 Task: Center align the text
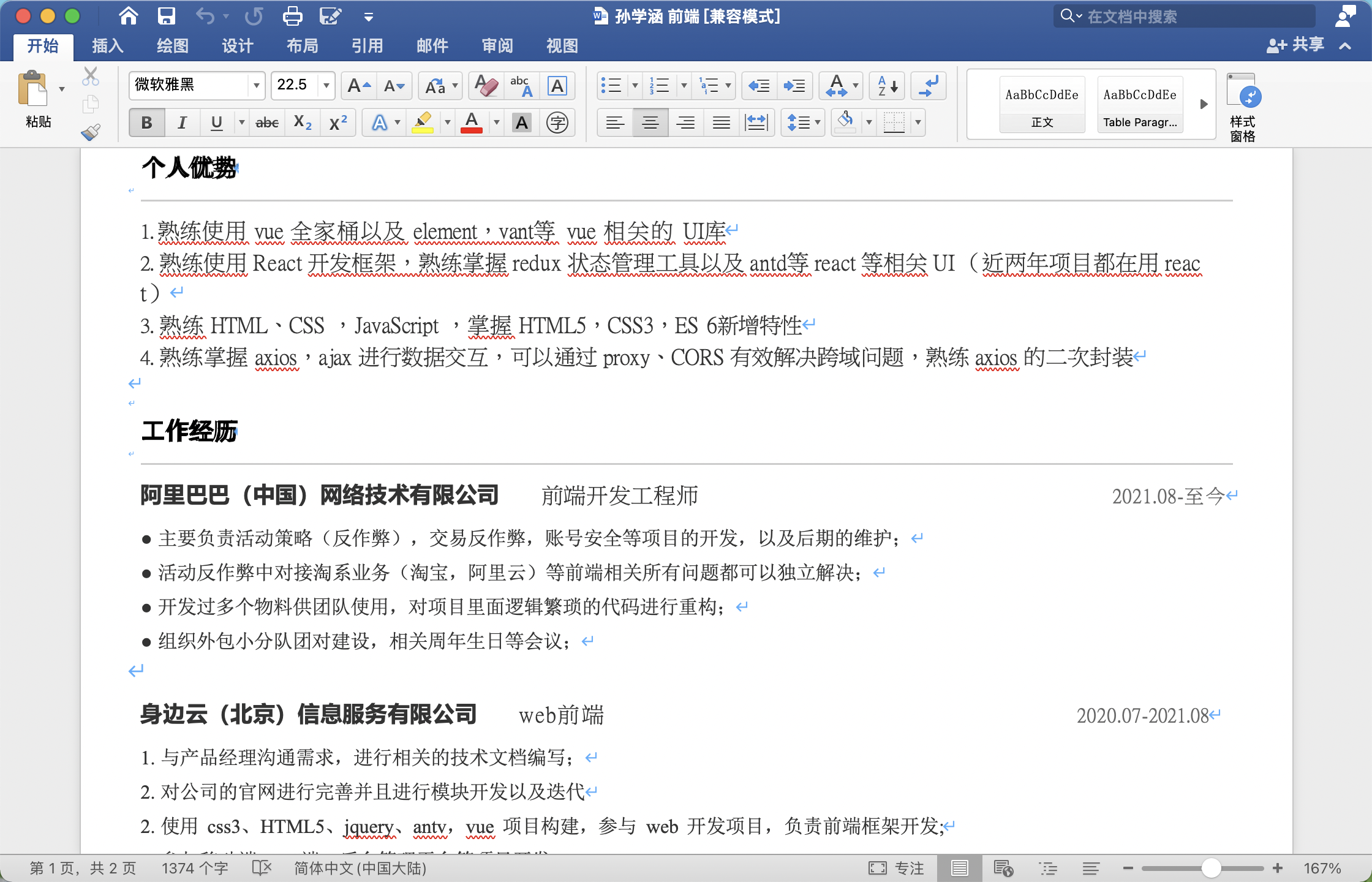click(650, 123)
